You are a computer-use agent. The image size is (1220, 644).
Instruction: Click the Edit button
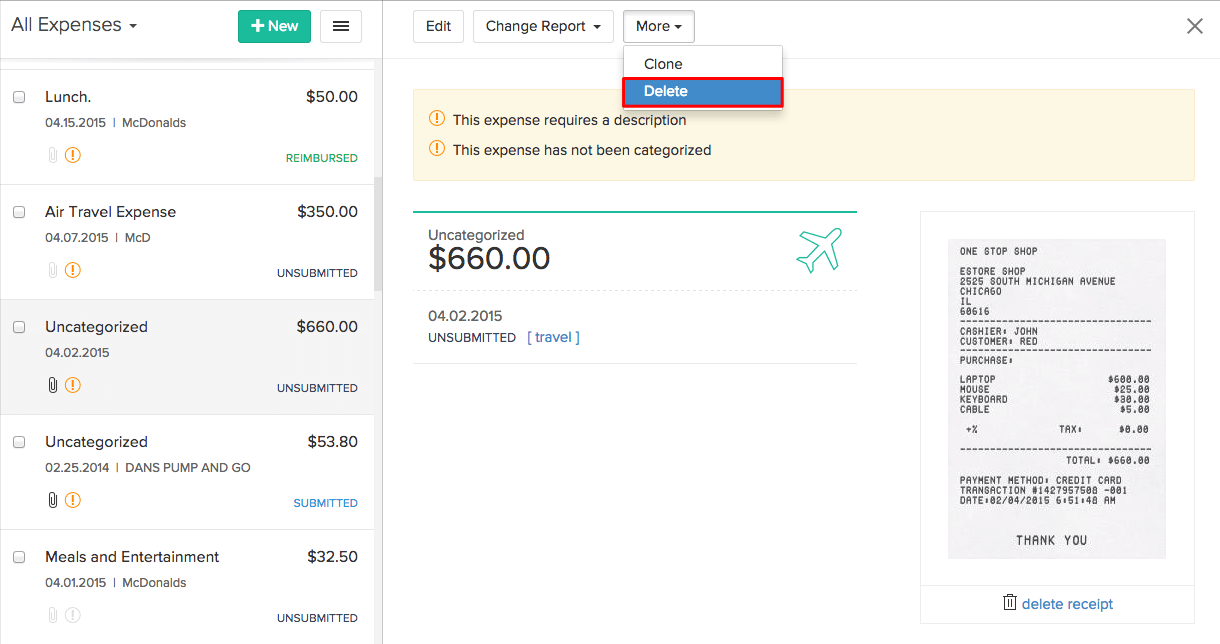pyautogui.click(x=438, y=26)
